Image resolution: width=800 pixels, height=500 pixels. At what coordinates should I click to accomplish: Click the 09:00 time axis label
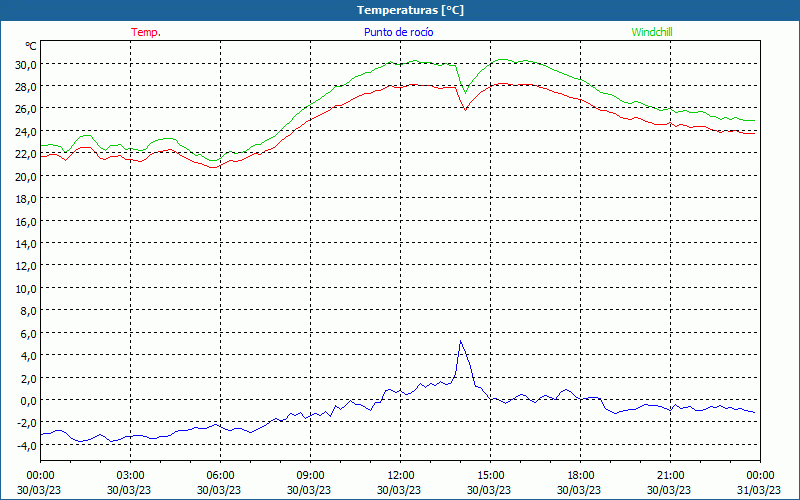point(310,476)
